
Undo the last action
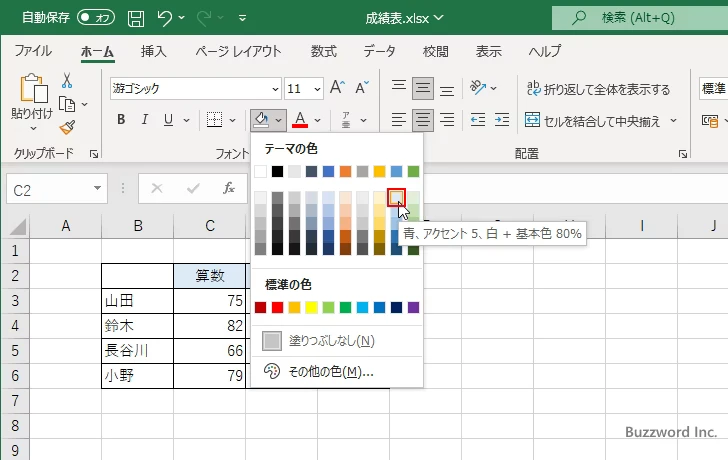pyautogui.click(x=164, y=18)
